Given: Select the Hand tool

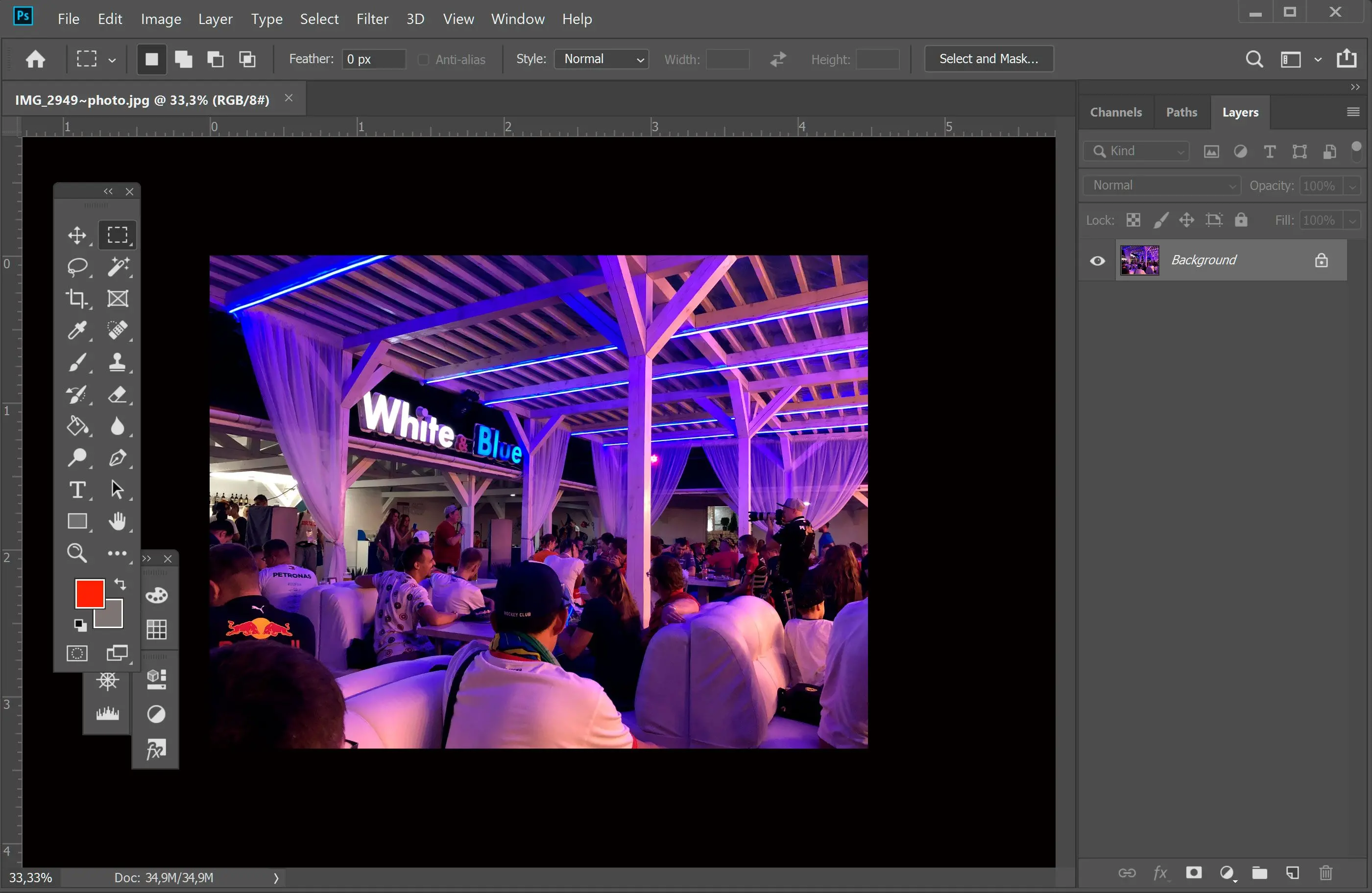Looking at the screenshot, I should [117, 521].
